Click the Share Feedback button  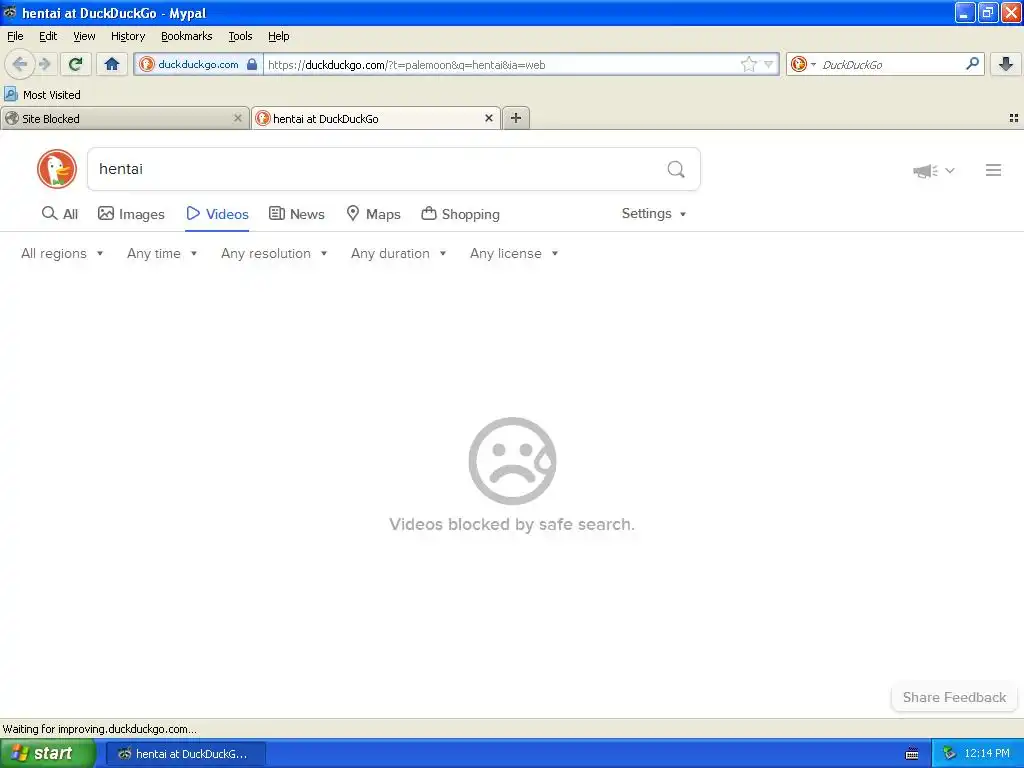coord(954,697)
